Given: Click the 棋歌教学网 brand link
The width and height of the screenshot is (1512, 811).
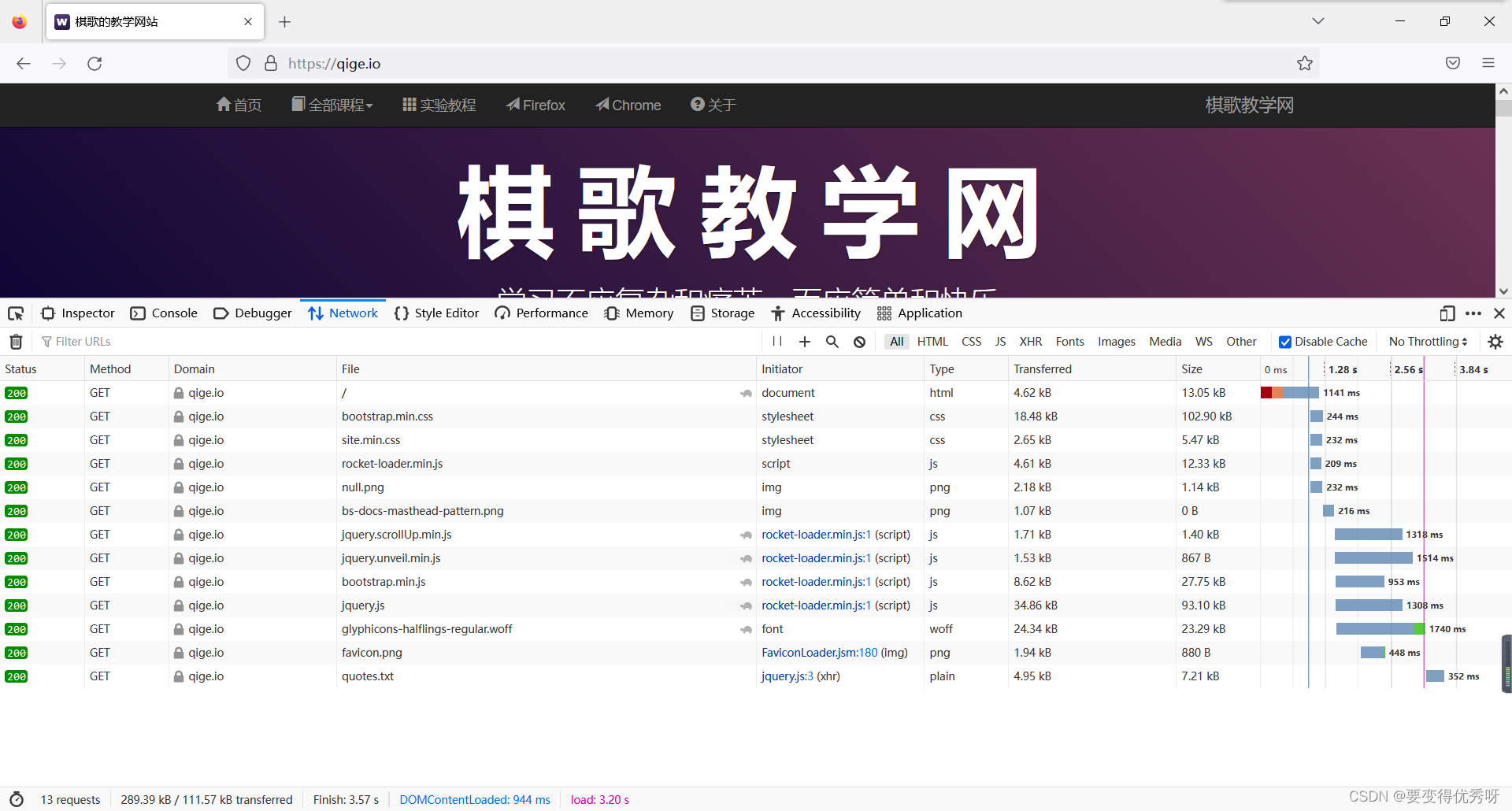Looking at the screenshot, I should pos(1250,105).
